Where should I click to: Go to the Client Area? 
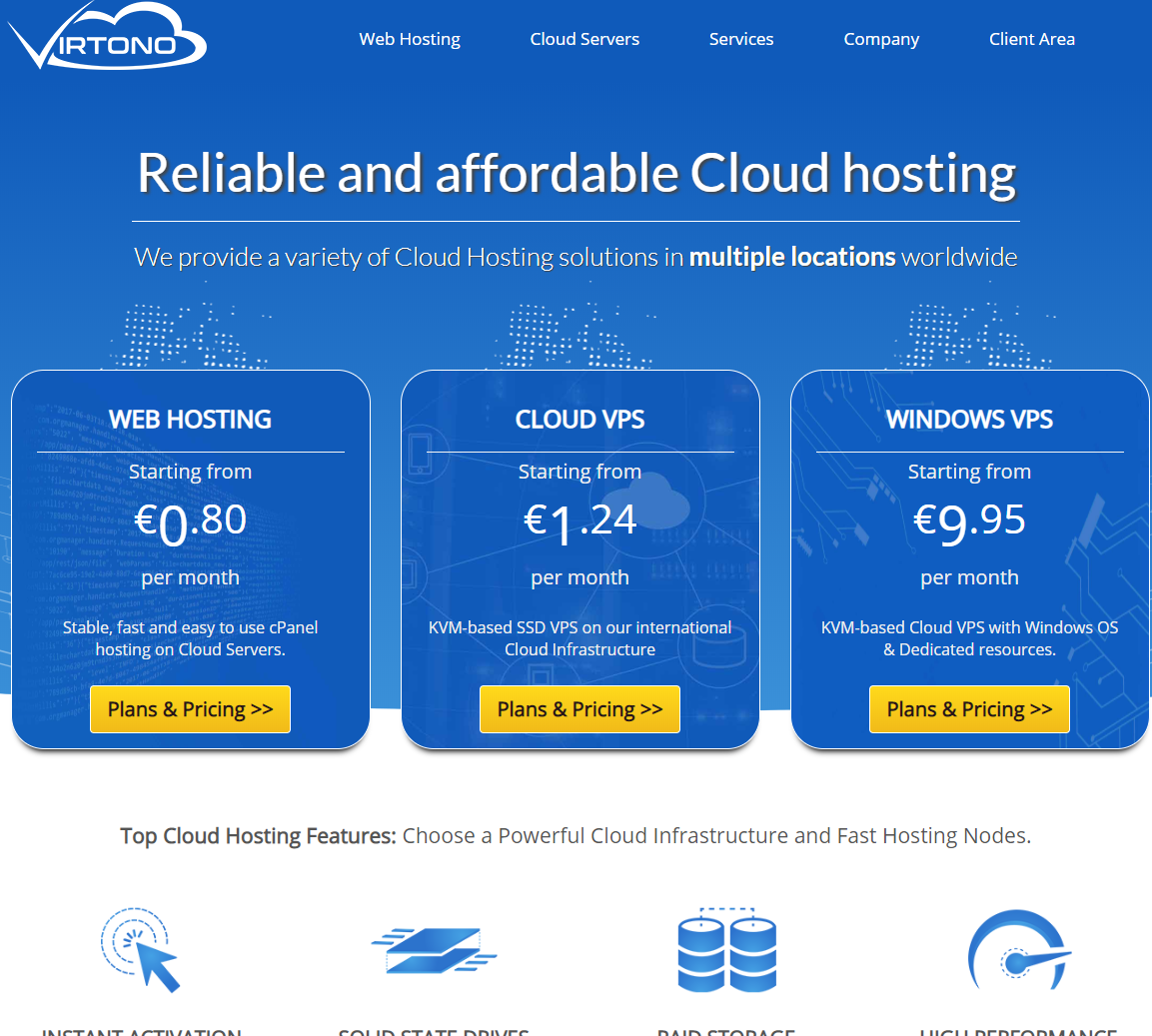pos(1032,39)
